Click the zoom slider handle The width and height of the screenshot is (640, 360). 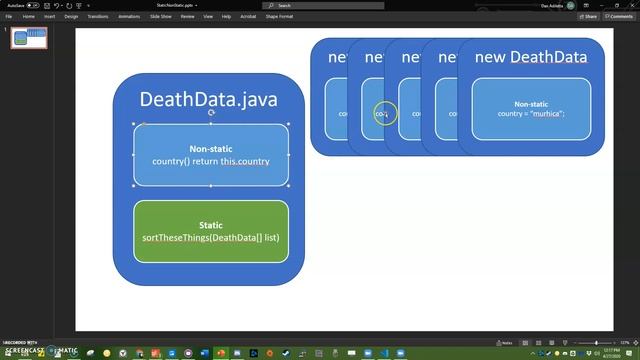tap(596, 343)
